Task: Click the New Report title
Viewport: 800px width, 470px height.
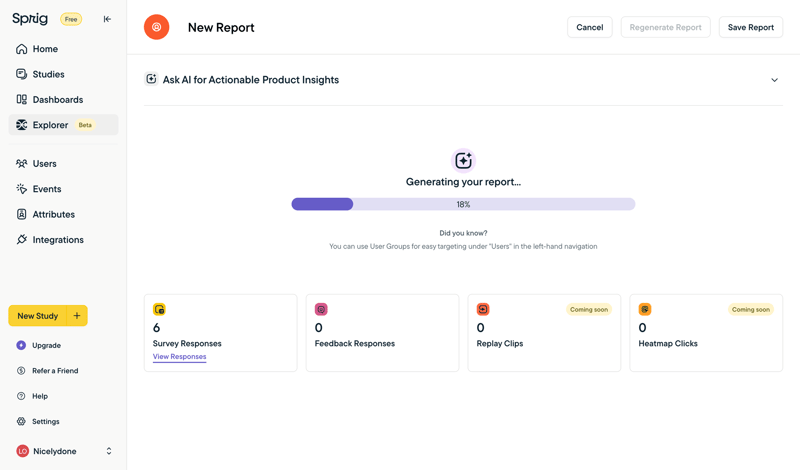Action: (221, 28)
